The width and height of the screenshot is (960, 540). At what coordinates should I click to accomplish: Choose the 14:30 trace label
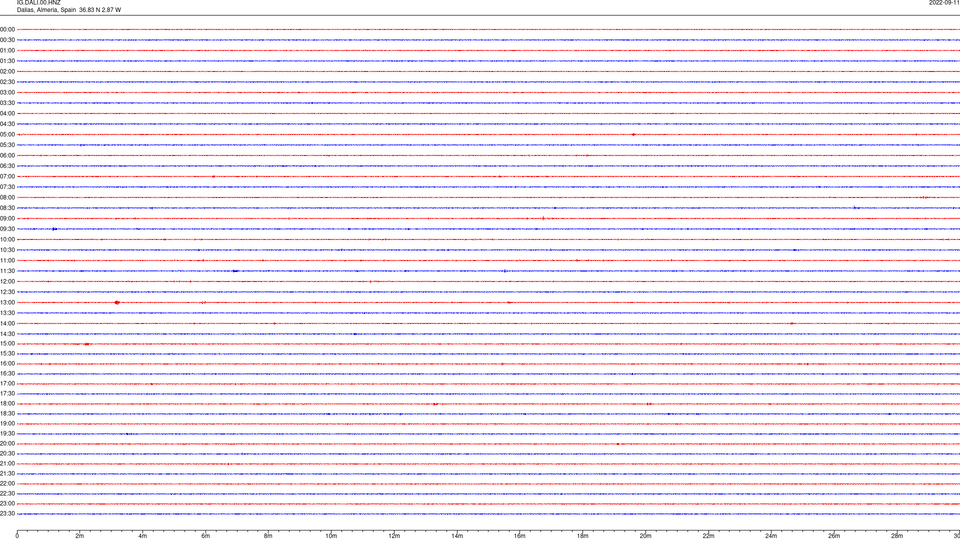(x=7, y=334)
